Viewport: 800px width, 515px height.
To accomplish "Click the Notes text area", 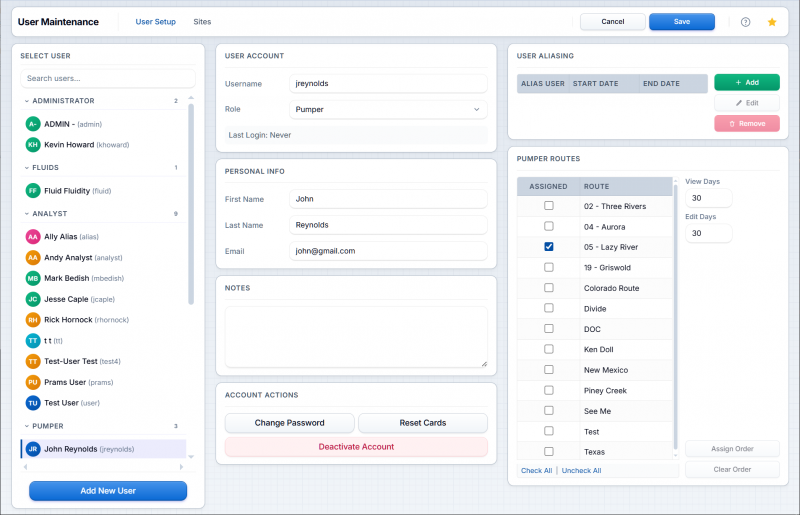I will [356, 336].
